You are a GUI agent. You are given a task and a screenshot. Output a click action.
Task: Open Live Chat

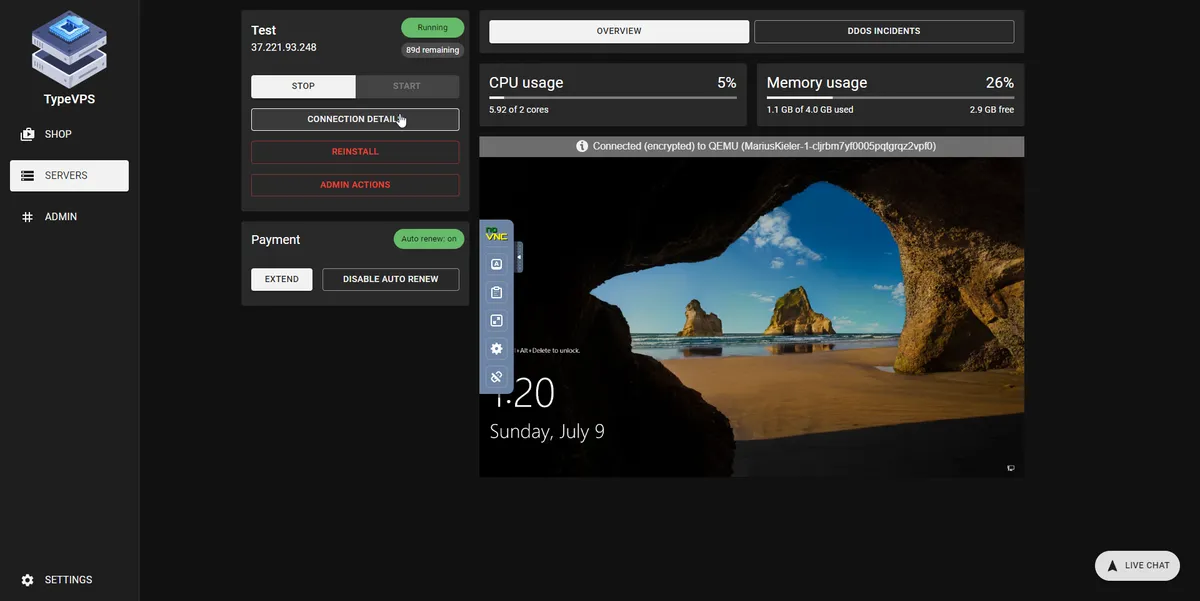[x=1137, y=565]
